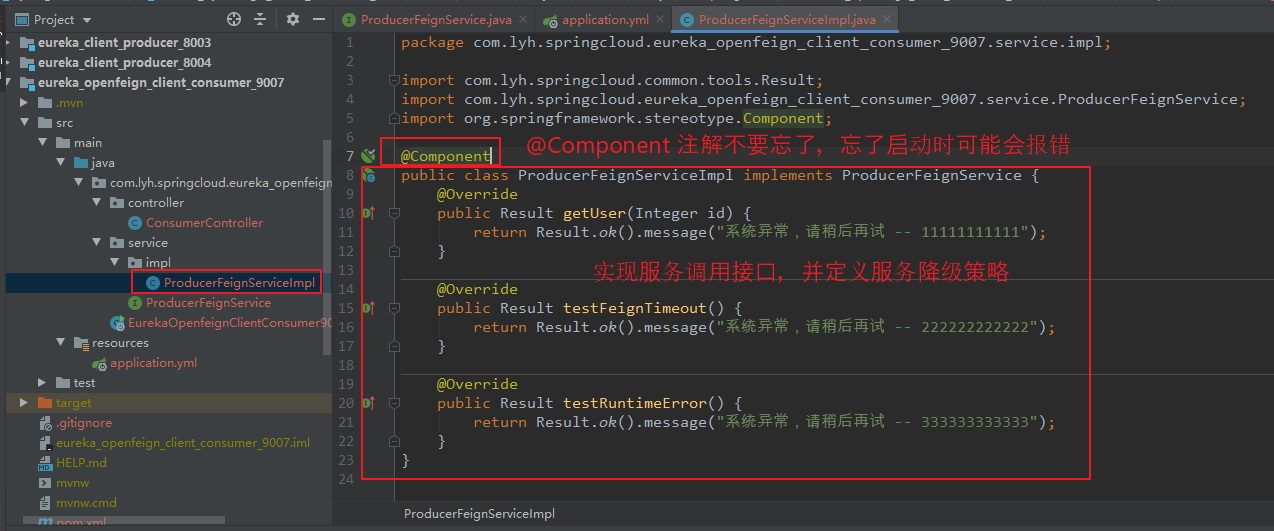
Task: Click the getUser method name
Action: (595, 213)
